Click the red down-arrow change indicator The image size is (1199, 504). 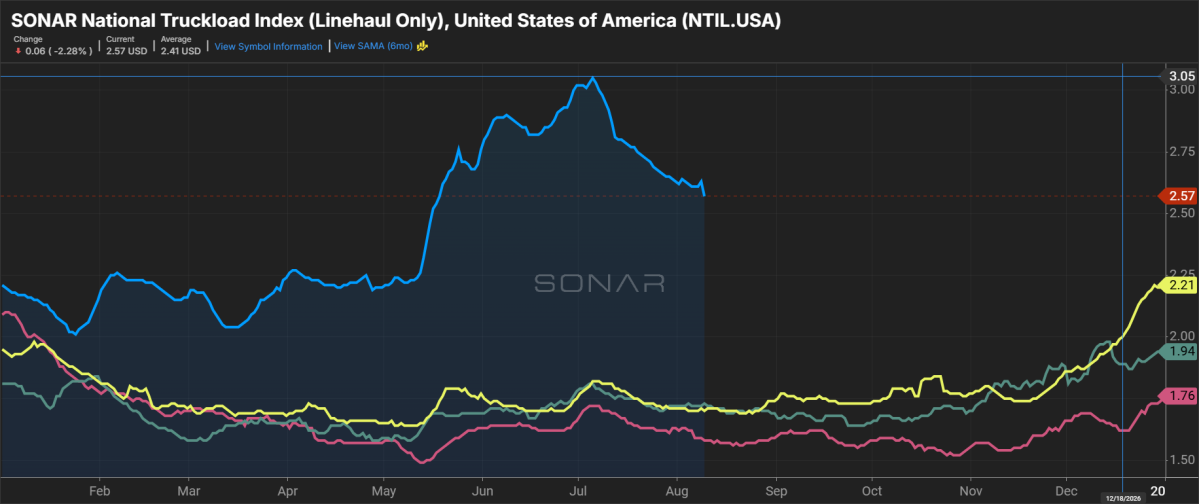click(17, 50)
